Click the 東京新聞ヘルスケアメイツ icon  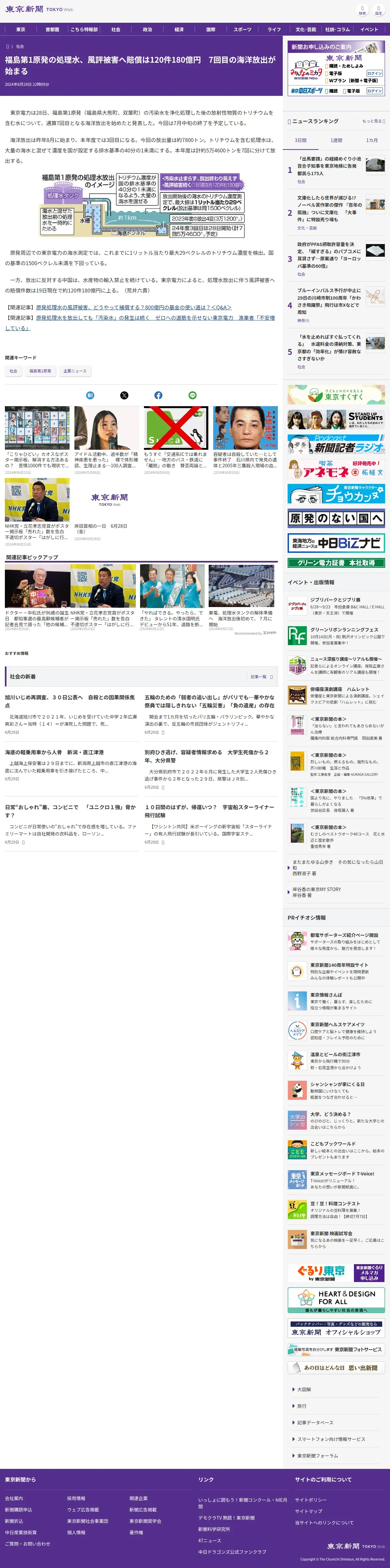(297, 1030)
